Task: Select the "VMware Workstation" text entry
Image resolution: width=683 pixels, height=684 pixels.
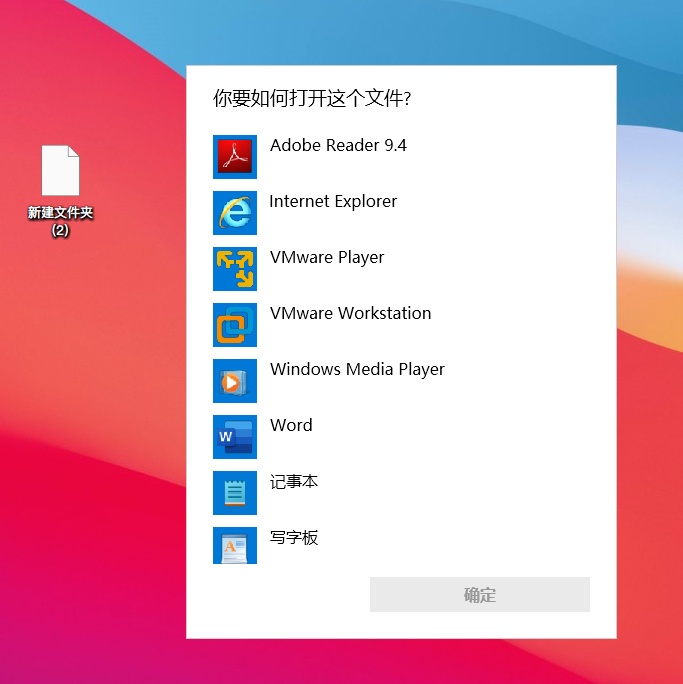Action: pos(350,313)
